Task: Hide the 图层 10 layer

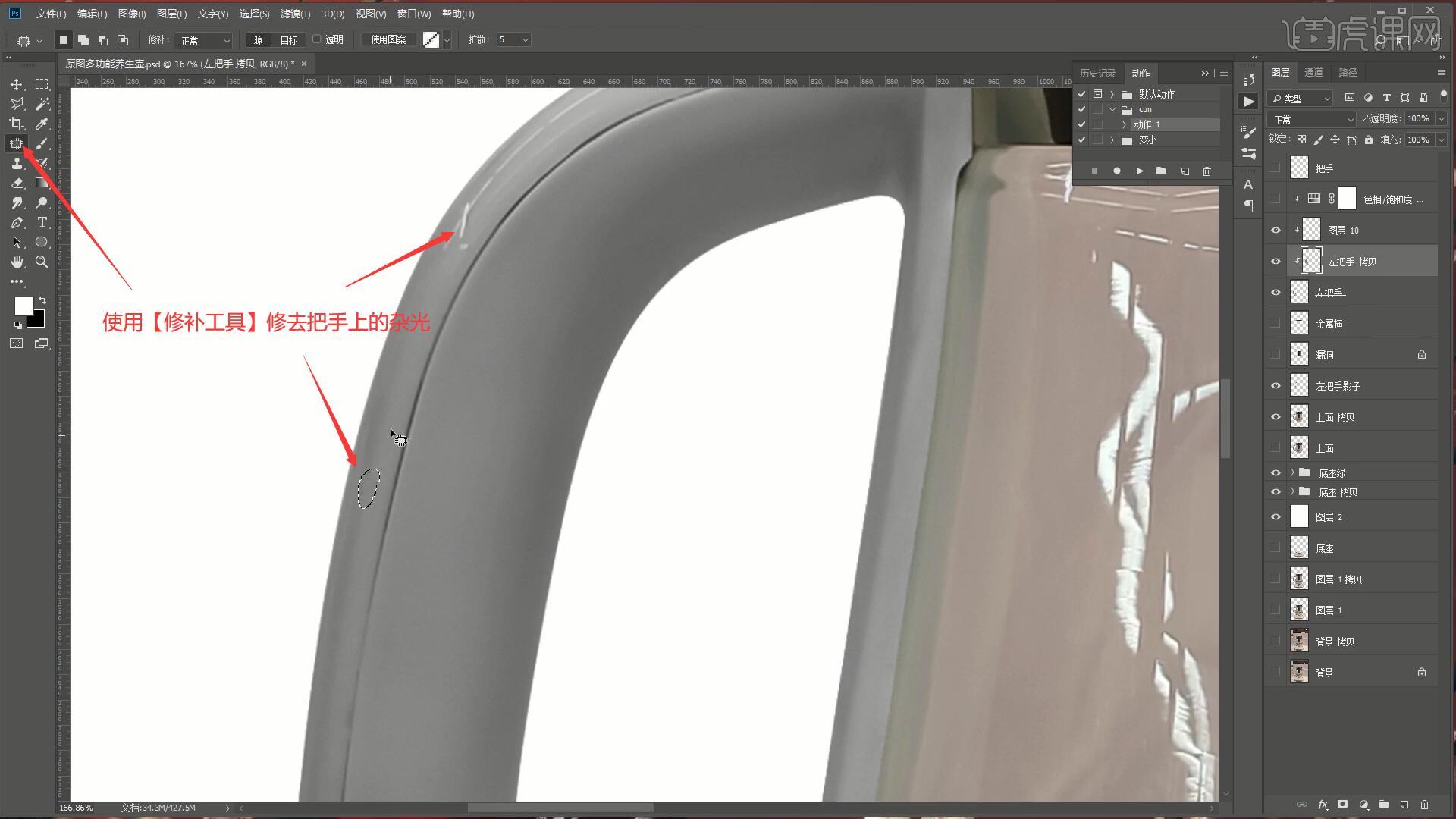Action: [1276, 231]
